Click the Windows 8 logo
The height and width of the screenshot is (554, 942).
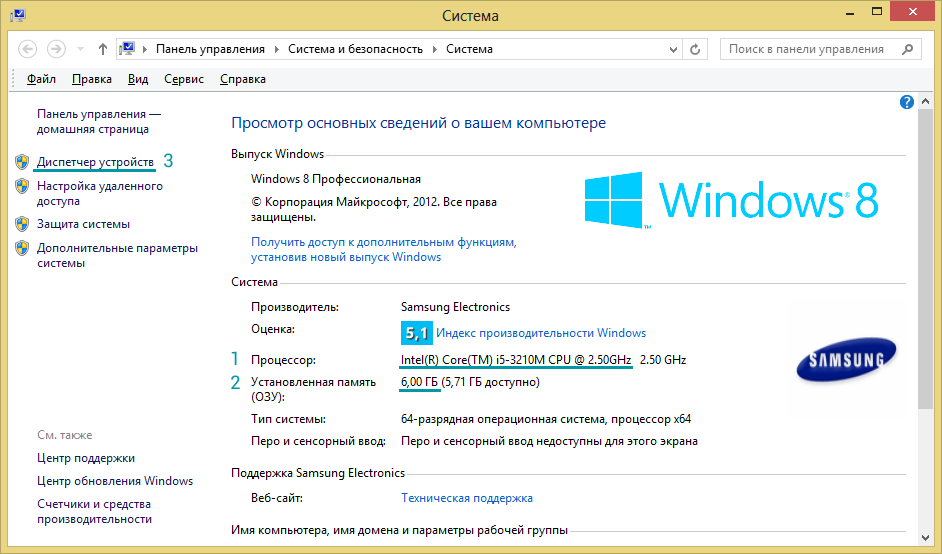tap(732, 200)
